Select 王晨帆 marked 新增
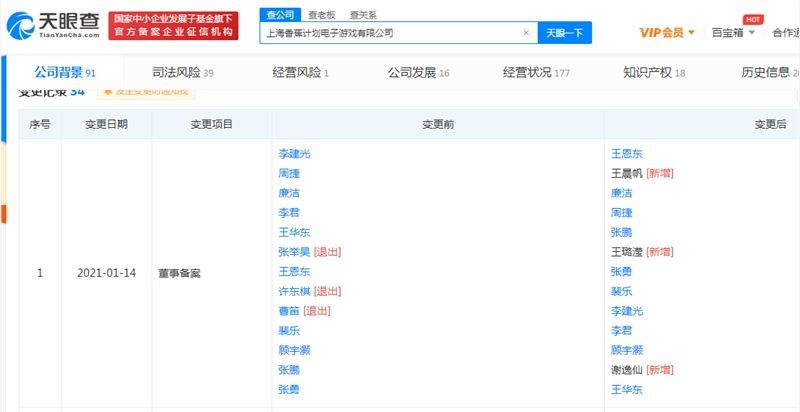Image resolution: width=800 pixels, height=412 pixels. pos(627,173)
